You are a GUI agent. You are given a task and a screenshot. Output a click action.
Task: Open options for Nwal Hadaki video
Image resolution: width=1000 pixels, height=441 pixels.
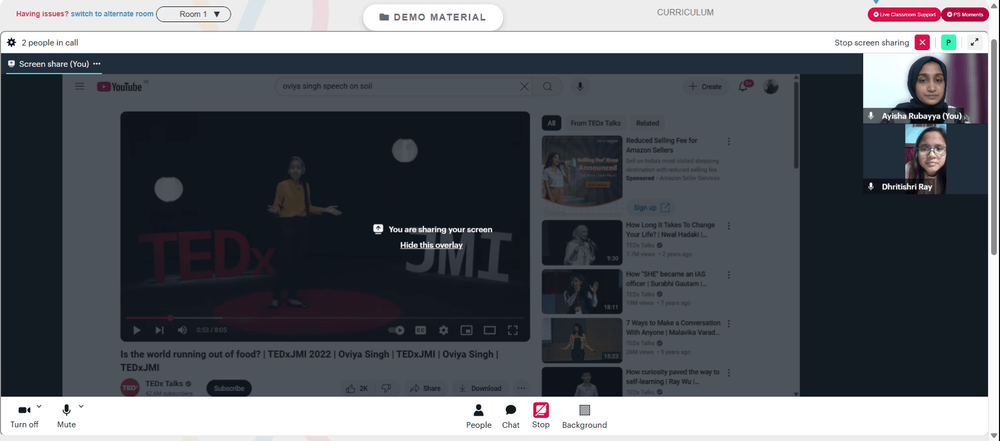tap(729, 226)
